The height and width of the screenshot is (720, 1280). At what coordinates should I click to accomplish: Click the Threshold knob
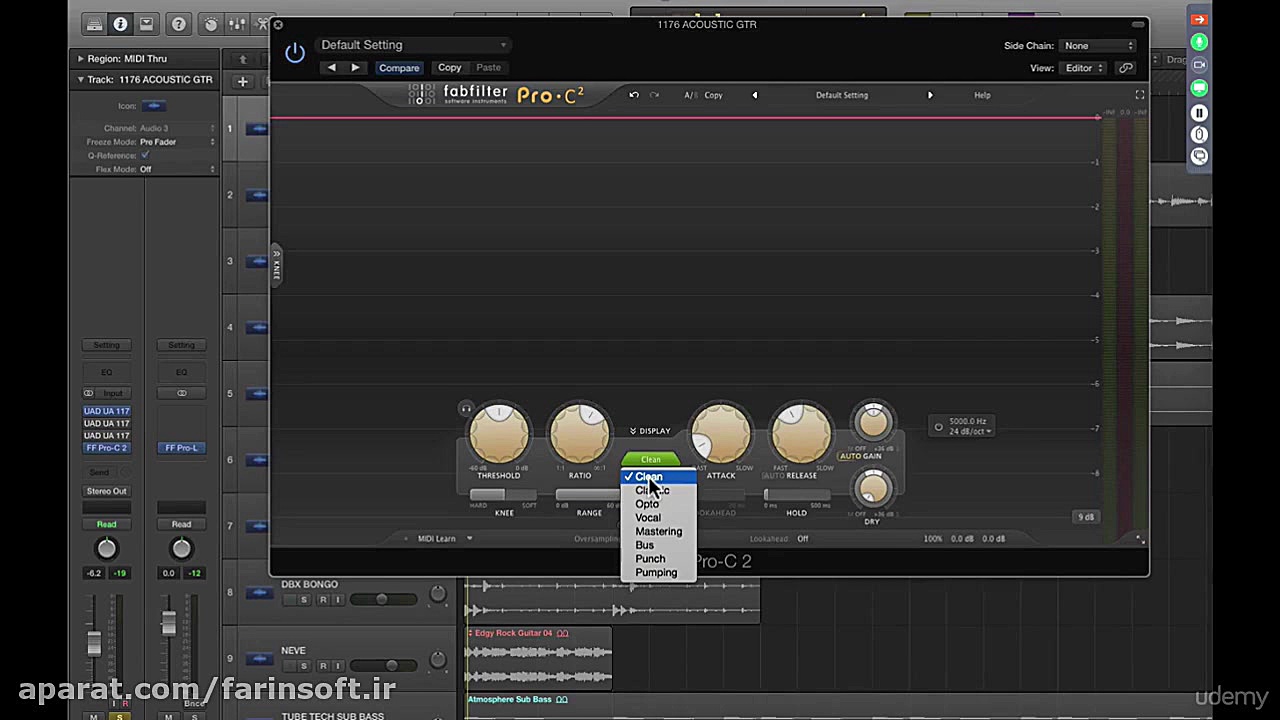click(499, 435)
